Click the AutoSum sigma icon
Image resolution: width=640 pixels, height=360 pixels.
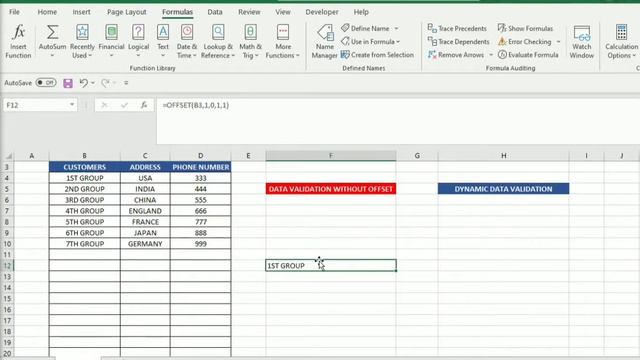tap(52, 32)
